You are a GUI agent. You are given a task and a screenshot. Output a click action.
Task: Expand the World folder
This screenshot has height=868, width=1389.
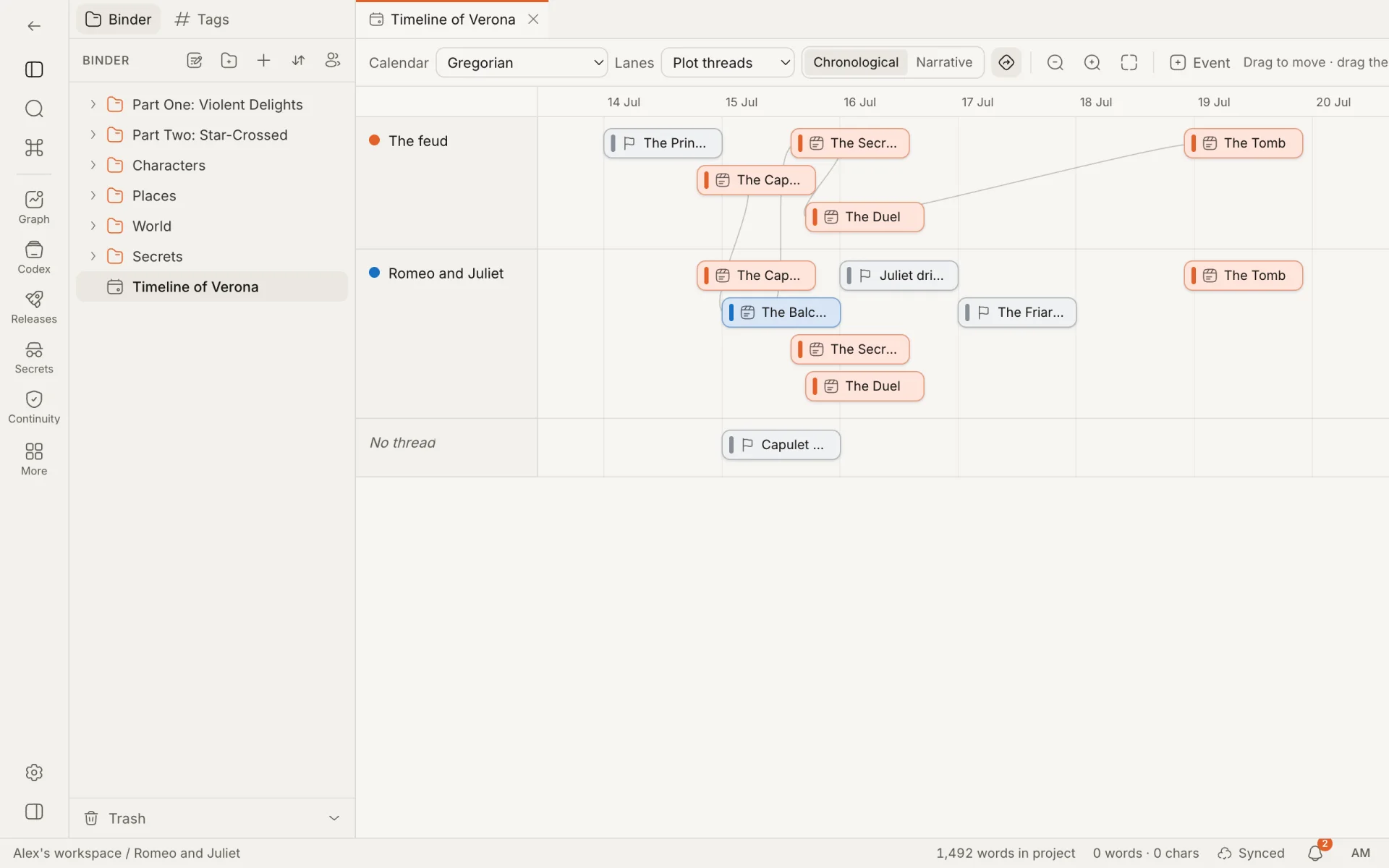pyautogui.click(x=93, y=226)
